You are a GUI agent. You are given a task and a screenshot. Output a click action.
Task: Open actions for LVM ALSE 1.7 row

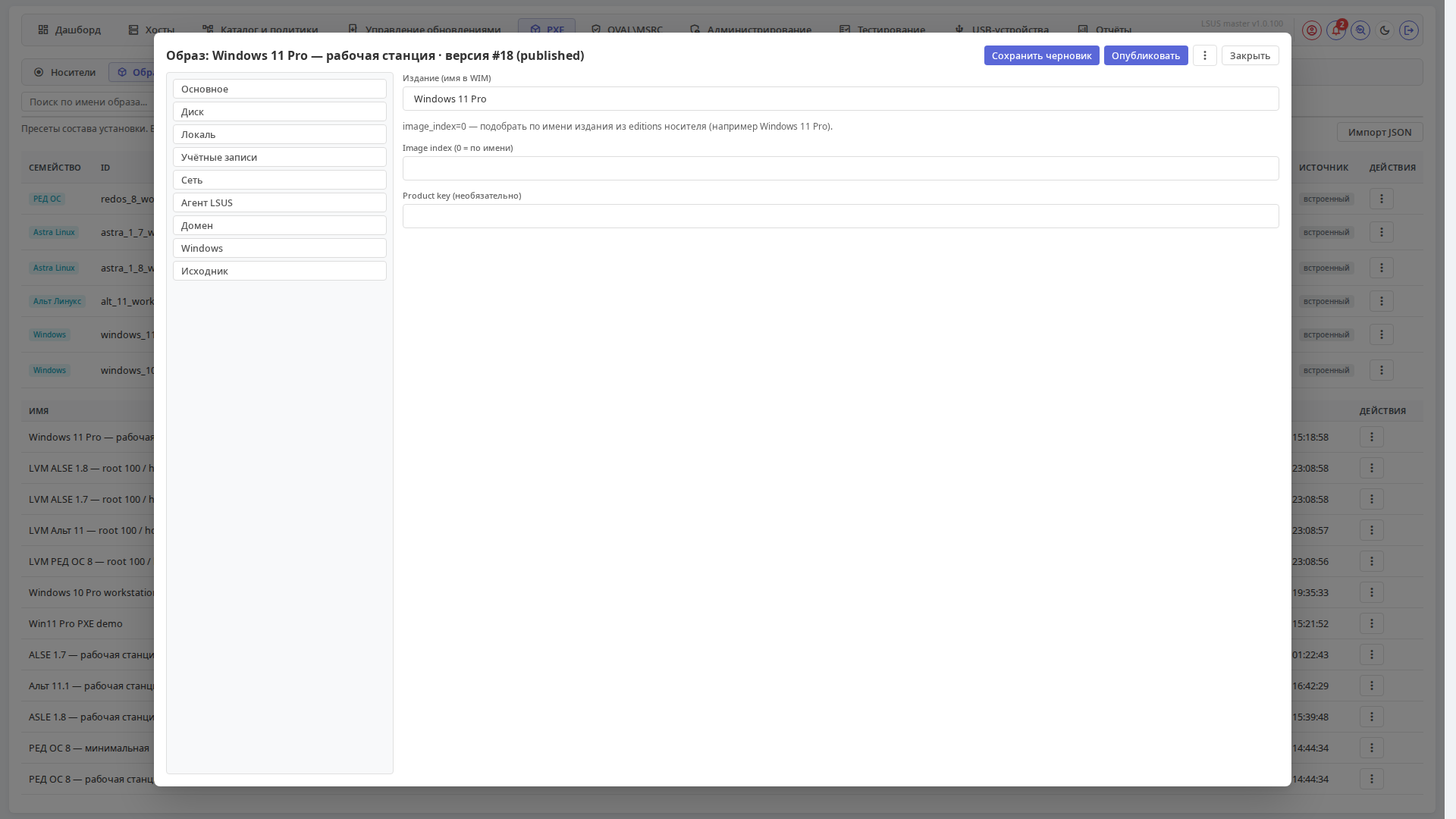(x=1372, y=499)
